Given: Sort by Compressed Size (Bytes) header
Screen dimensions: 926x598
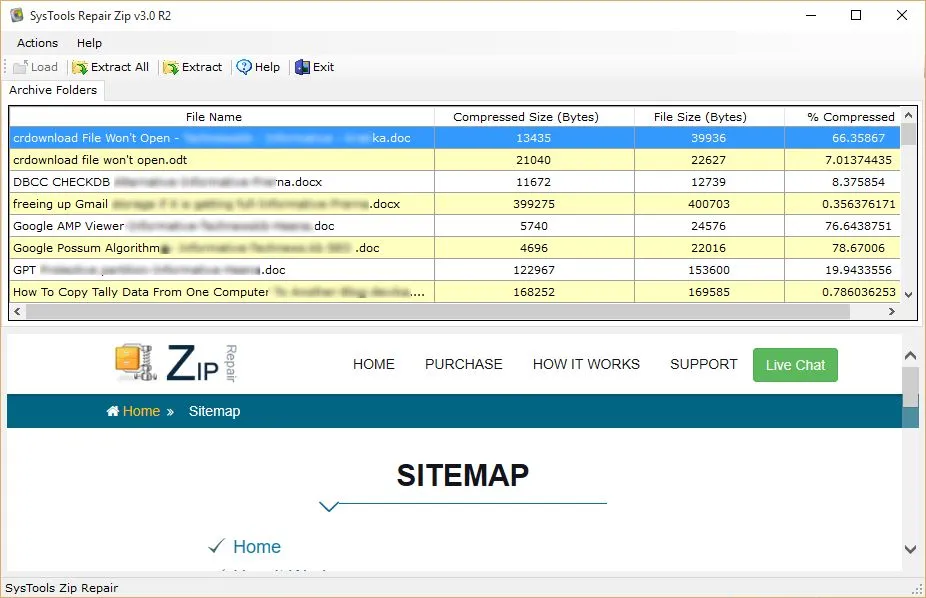Looking at the screenshot, I should point(534,117).
